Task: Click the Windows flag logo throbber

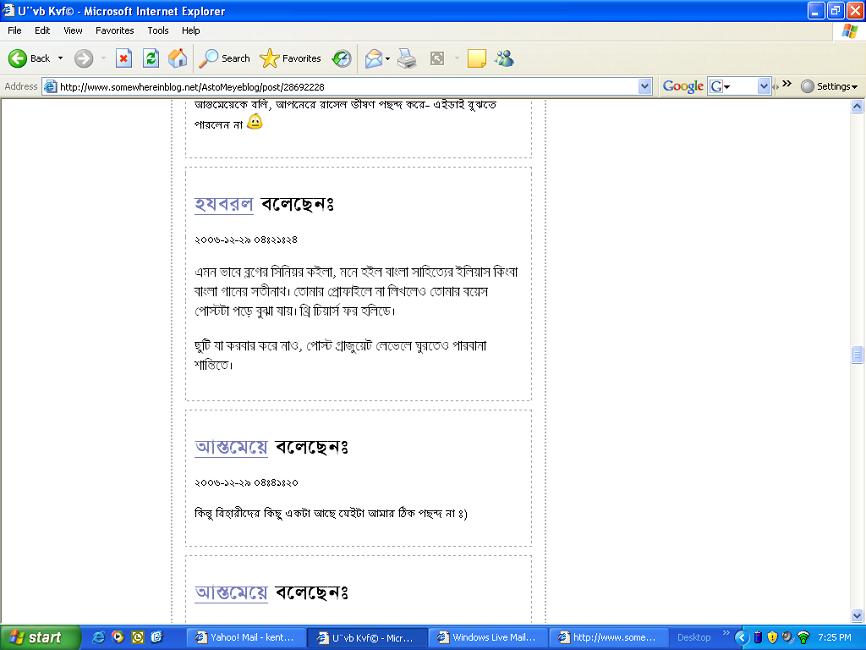Action: (x=849, y=31)
